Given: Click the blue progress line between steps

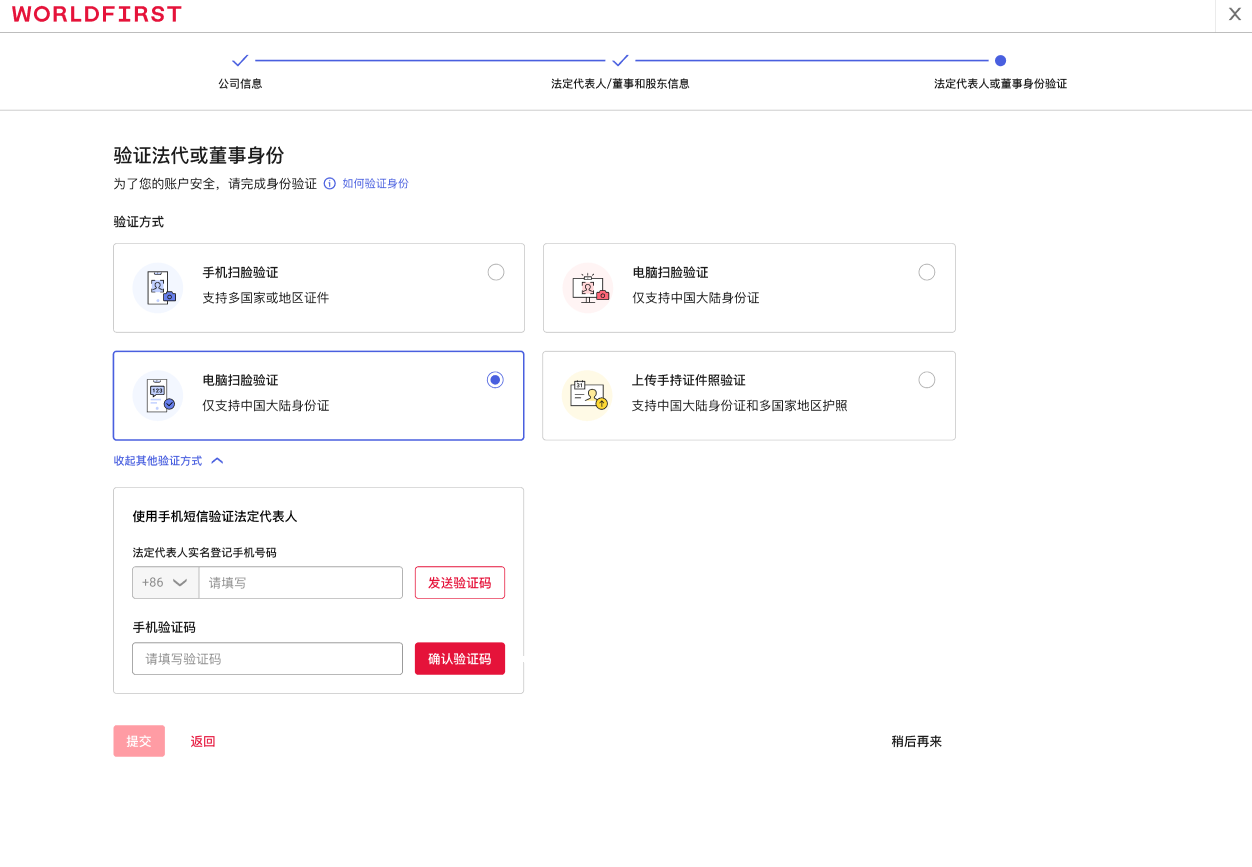Looking at the screenshot, I should coord(430,60).
